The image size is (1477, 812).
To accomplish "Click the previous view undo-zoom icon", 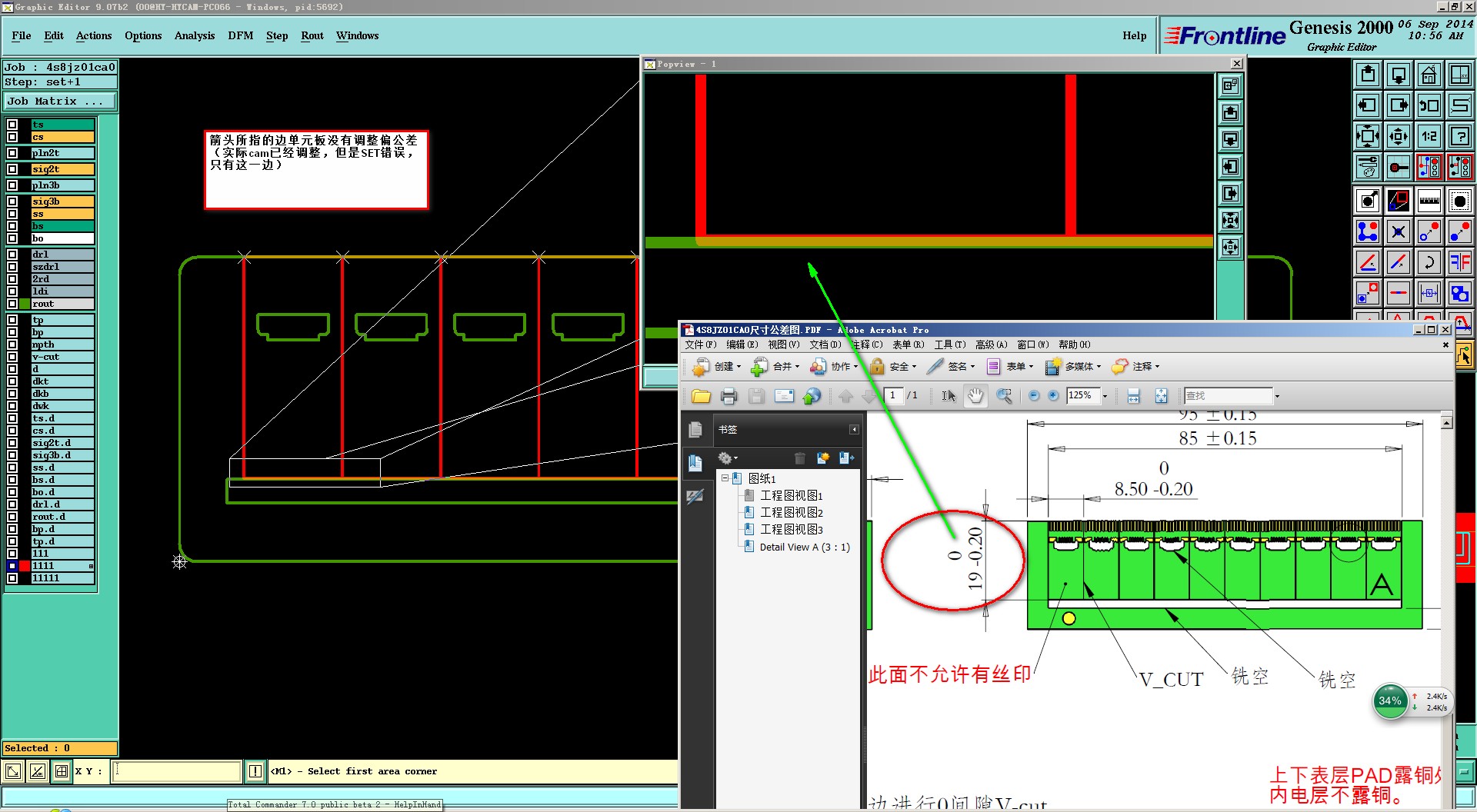I will pos(1429,105).
